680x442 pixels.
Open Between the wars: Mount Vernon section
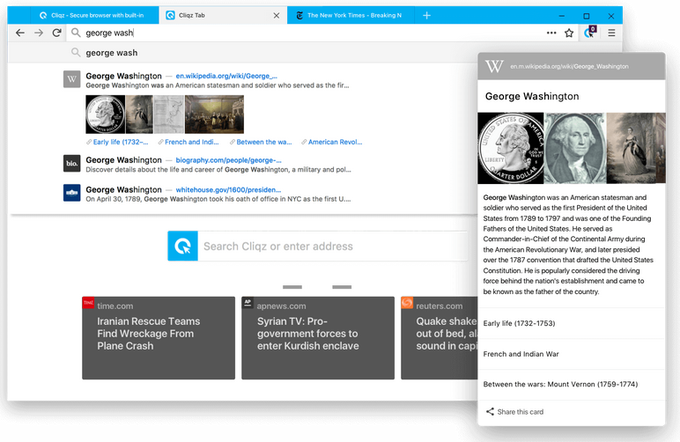pos(571,384)
